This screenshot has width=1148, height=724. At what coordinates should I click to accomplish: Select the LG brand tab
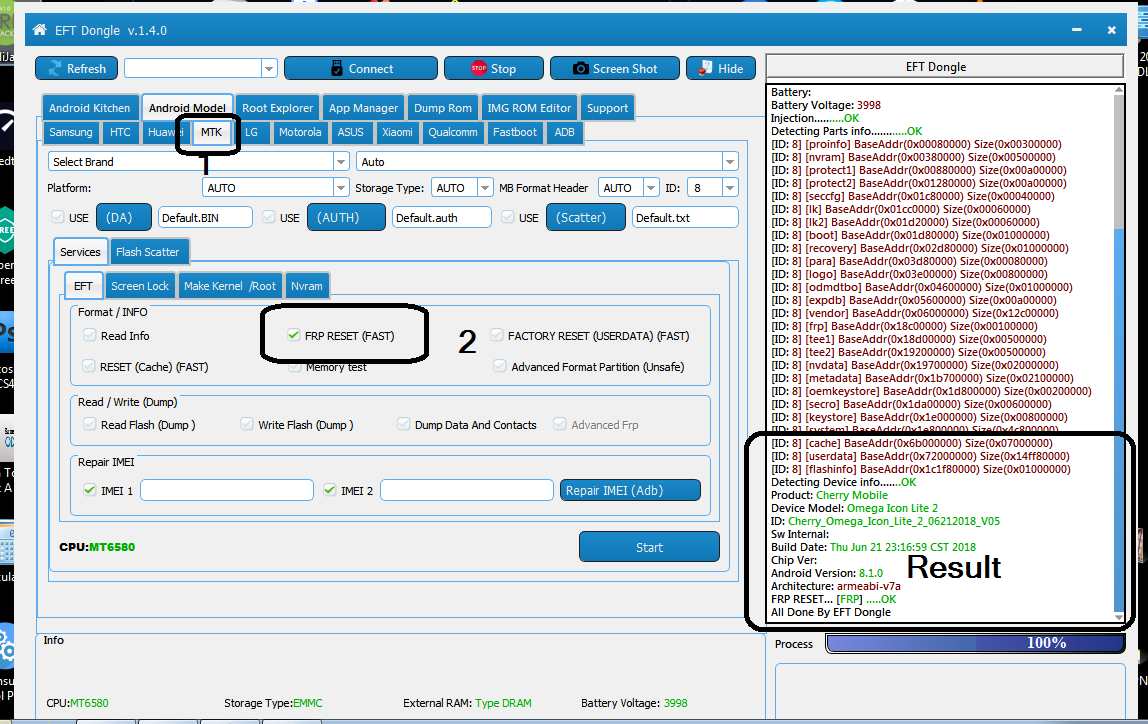tap(251, 132)
